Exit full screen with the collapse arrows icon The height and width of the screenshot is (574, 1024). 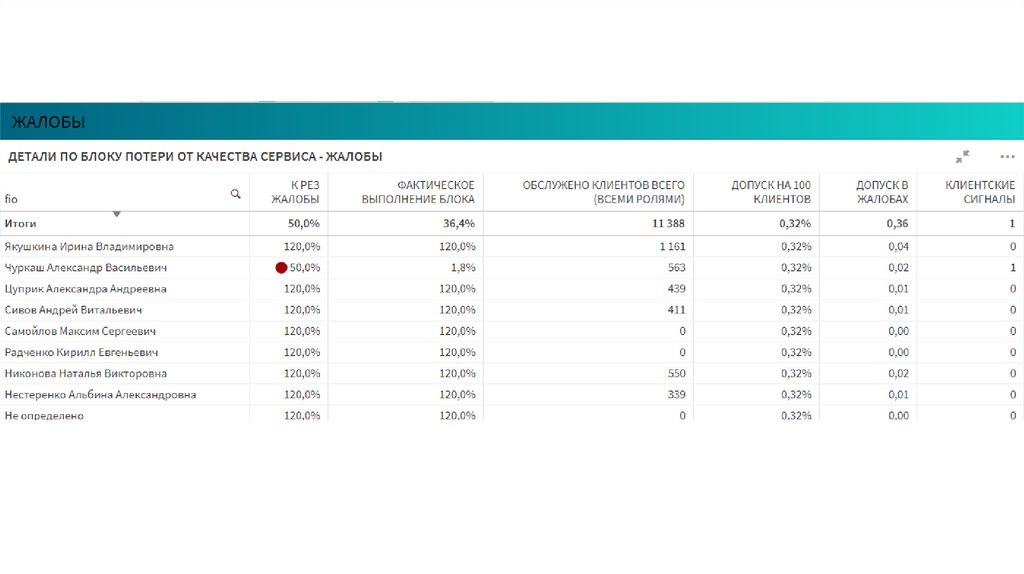pyautogui.click(x=963, y=157)
